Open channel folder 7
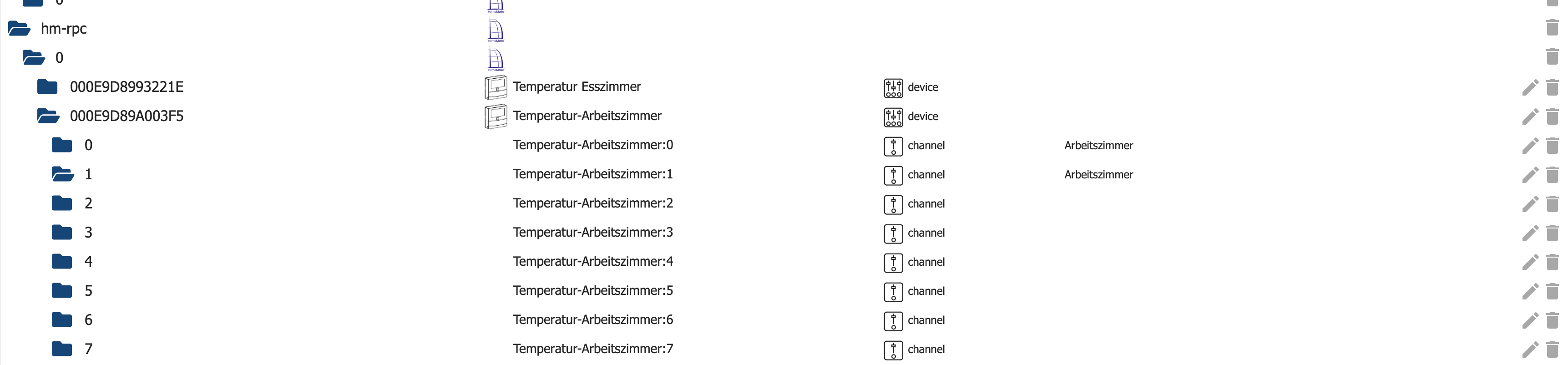 [x=62, y=349]
